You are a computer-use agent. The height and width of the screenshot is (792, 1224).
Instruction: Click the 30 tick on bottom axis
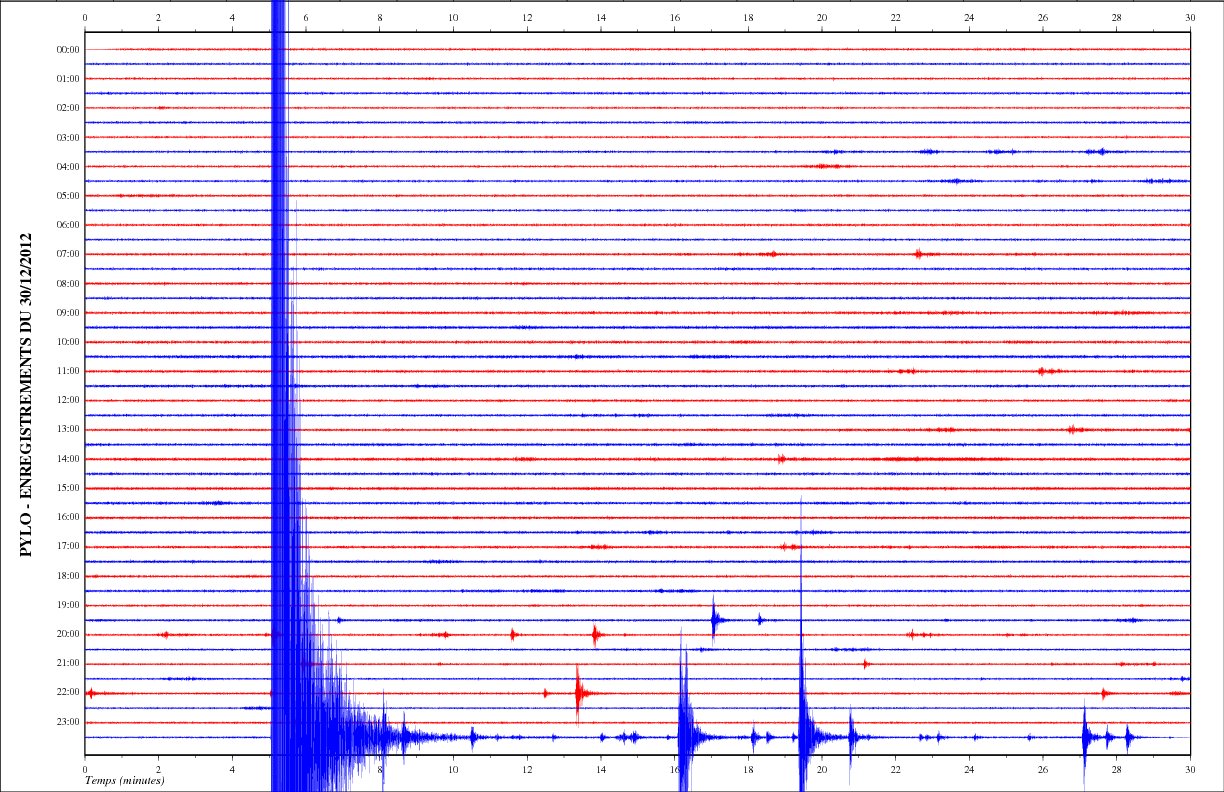(x=1190, y=769)
